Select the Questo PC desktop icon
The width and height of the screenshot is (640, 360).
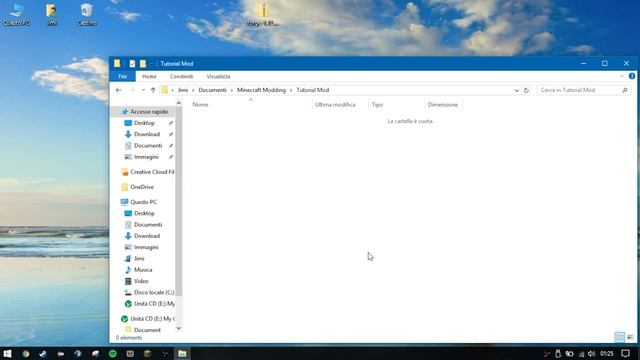point(16,15)
